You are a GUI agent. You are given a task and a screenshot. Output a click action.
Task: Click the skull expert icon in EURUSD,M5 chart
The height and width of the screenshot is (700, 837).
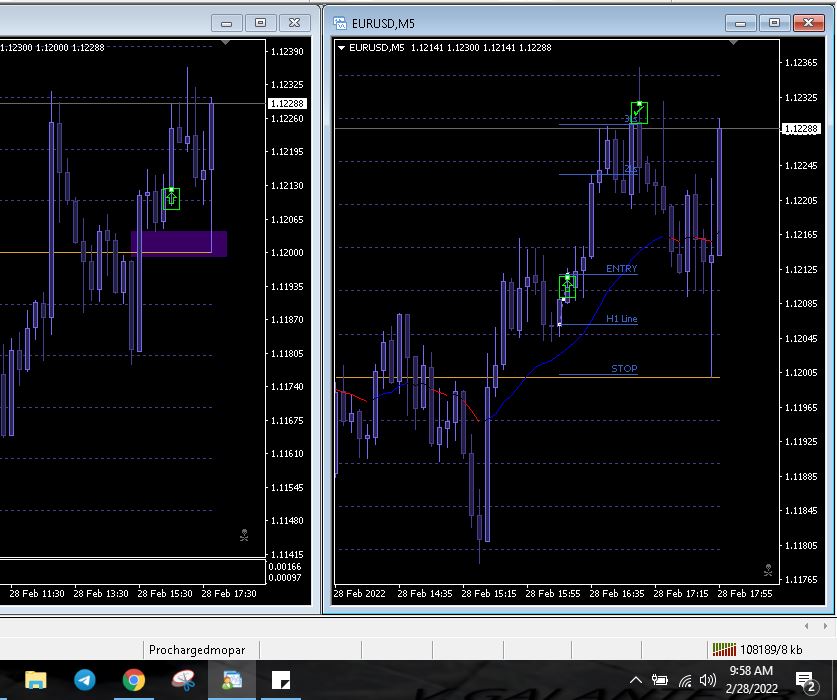768,570
